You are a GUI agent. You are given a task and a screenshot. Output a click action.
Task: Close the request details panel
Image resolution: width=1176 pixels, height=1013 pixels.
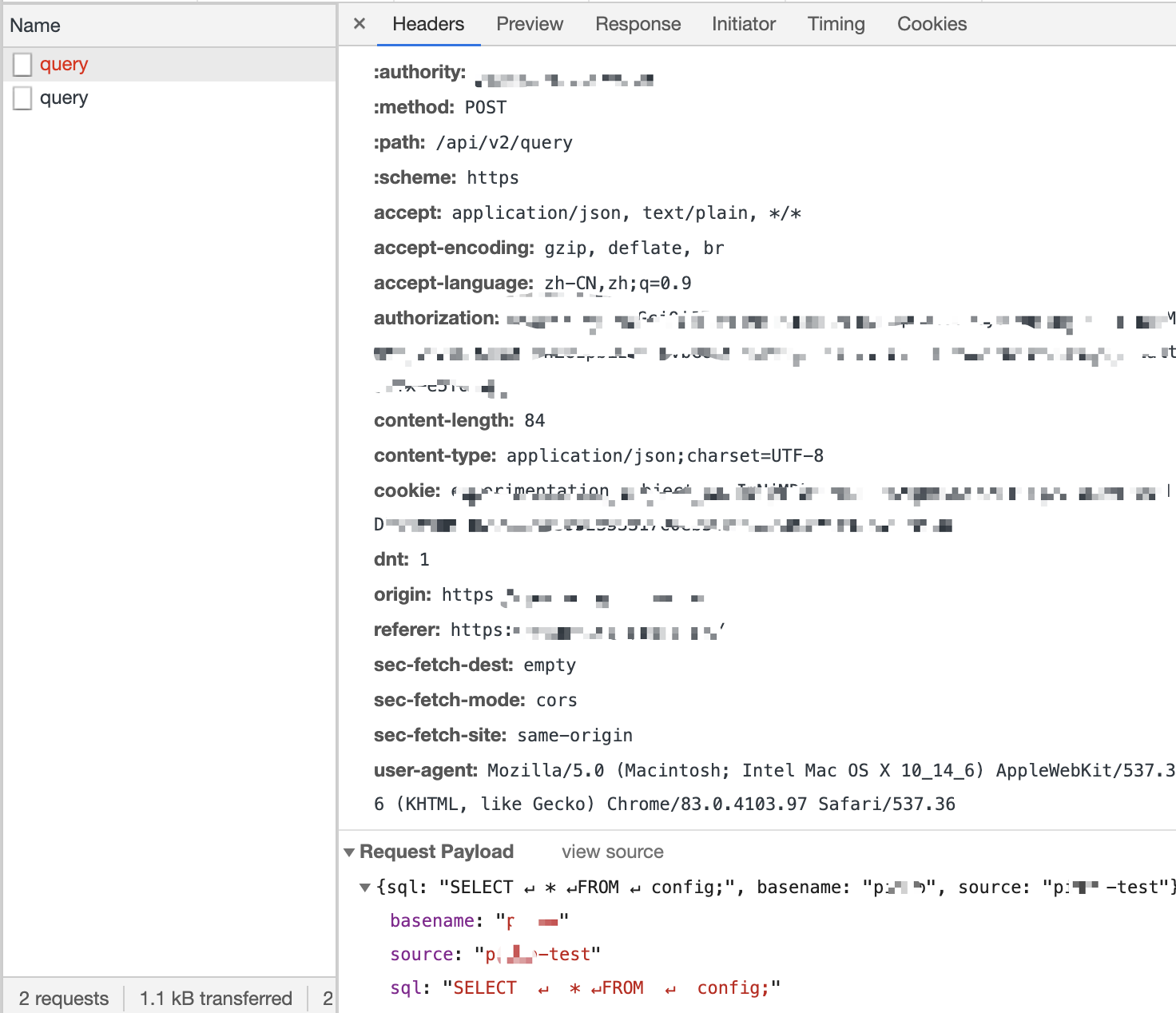tap(360, 24)
